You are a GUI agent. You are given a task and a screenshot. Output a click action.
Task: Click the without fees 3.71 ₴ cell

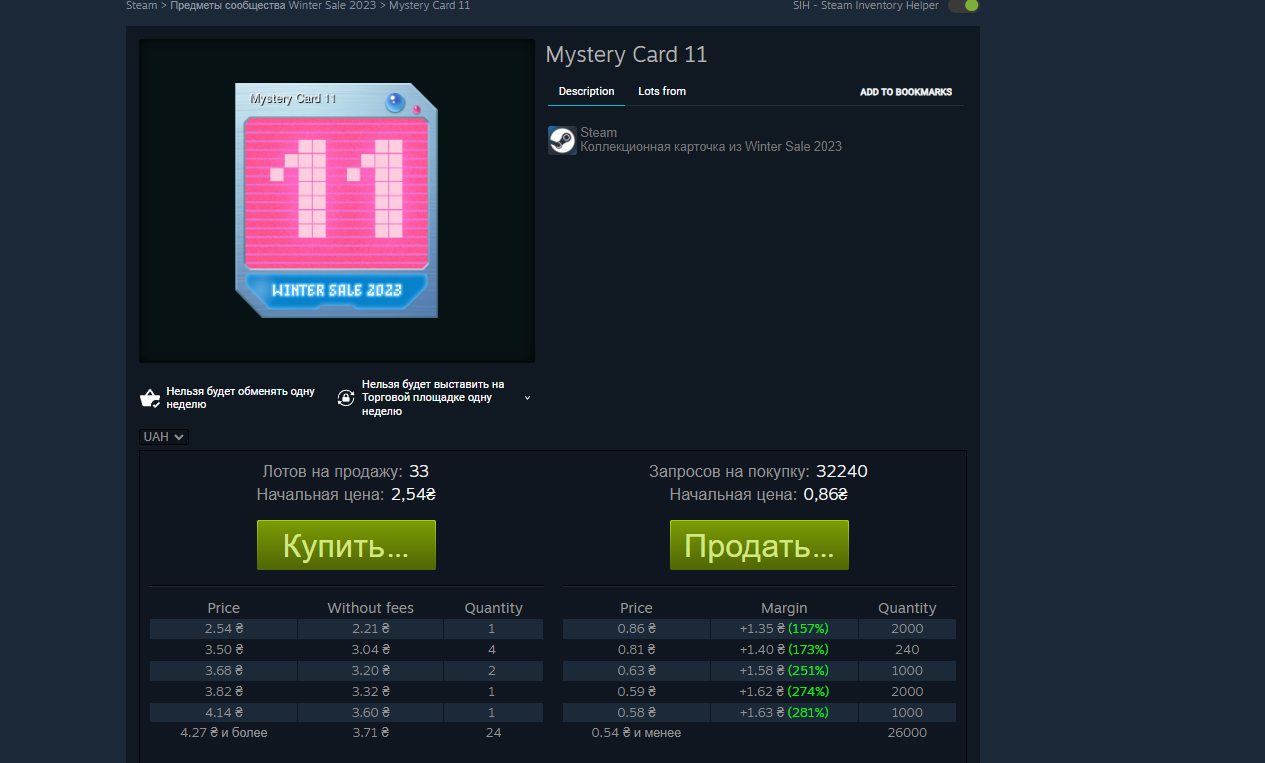(x=371, y=733)
